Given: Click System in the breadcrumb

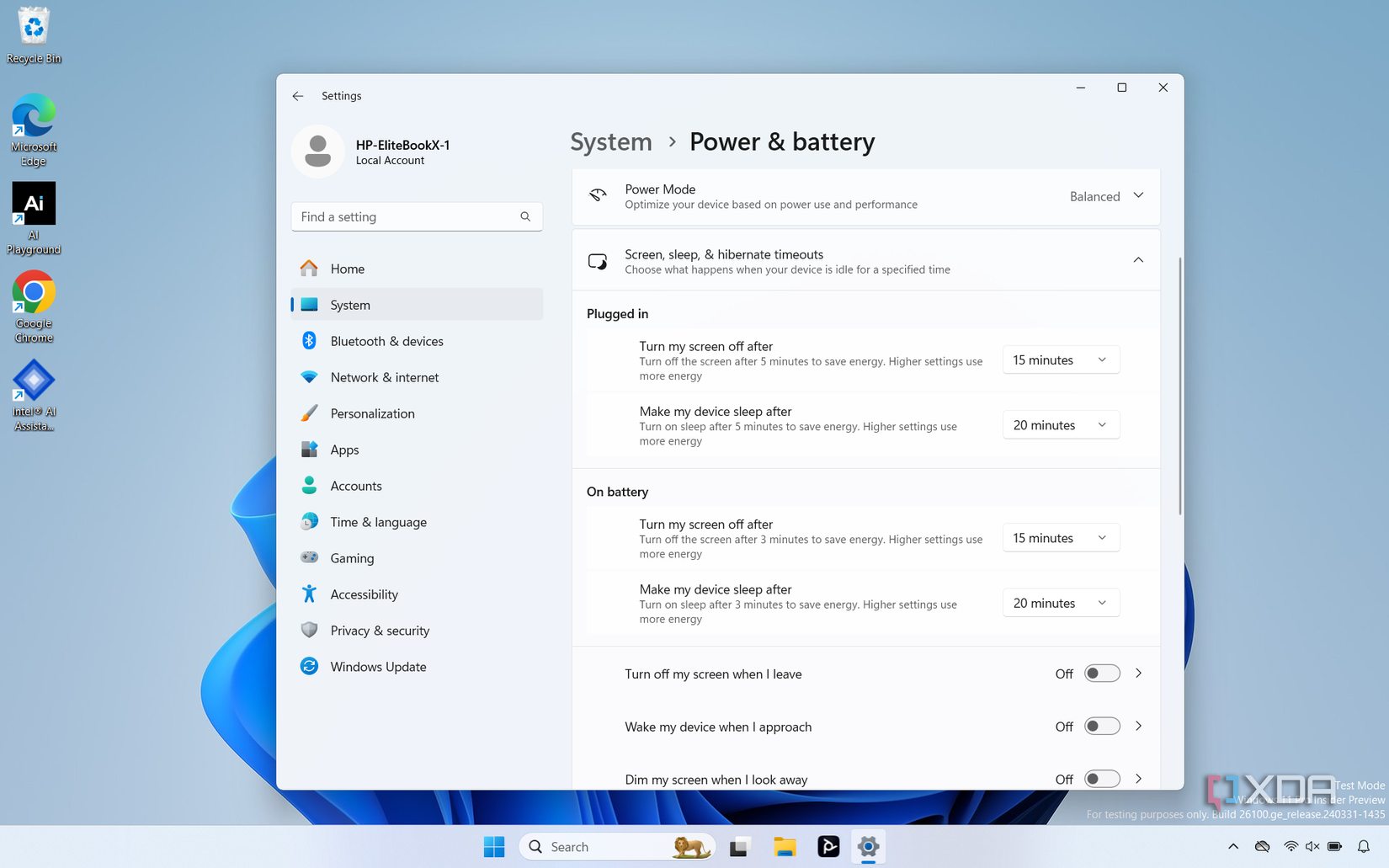Looking at the screenshot, I should 611,141.
